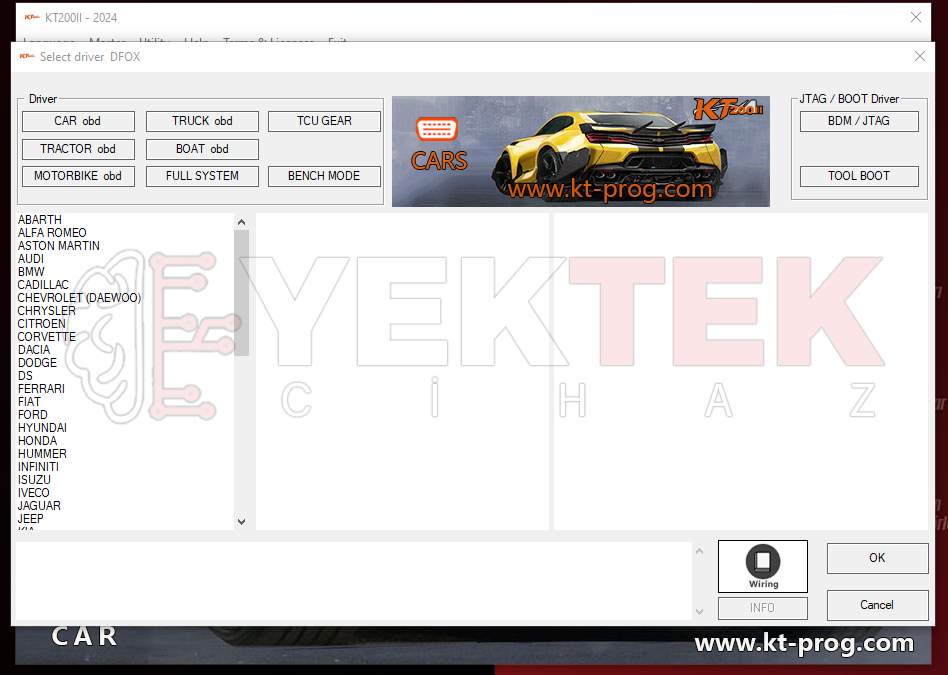The width and height of the screenshot is (948, 675).
Task: Choose the TCU GEAR driver mode
Action: point(326,121)
